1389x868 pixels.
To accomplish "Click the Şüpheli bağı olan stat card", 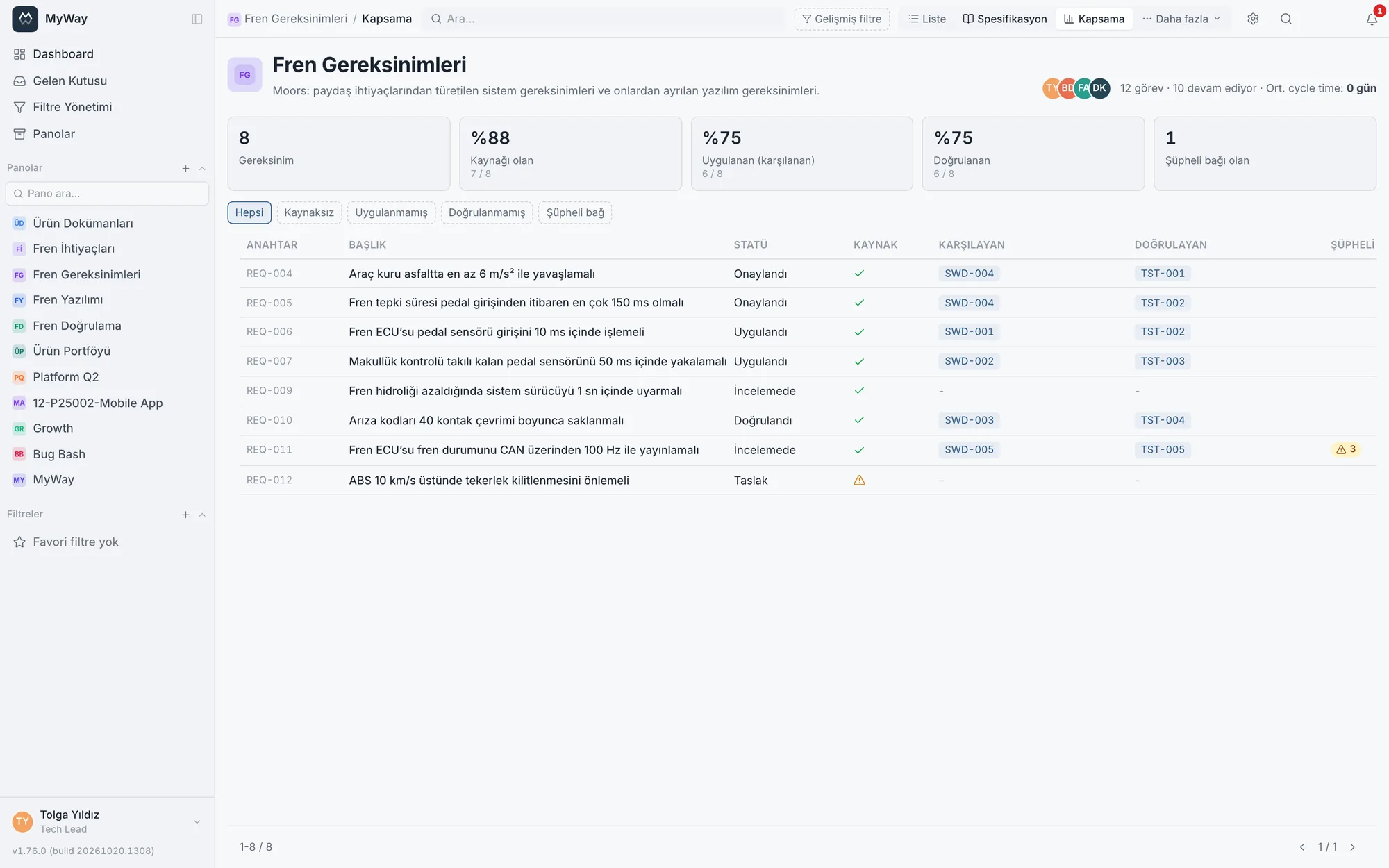I will point(1265,153).
